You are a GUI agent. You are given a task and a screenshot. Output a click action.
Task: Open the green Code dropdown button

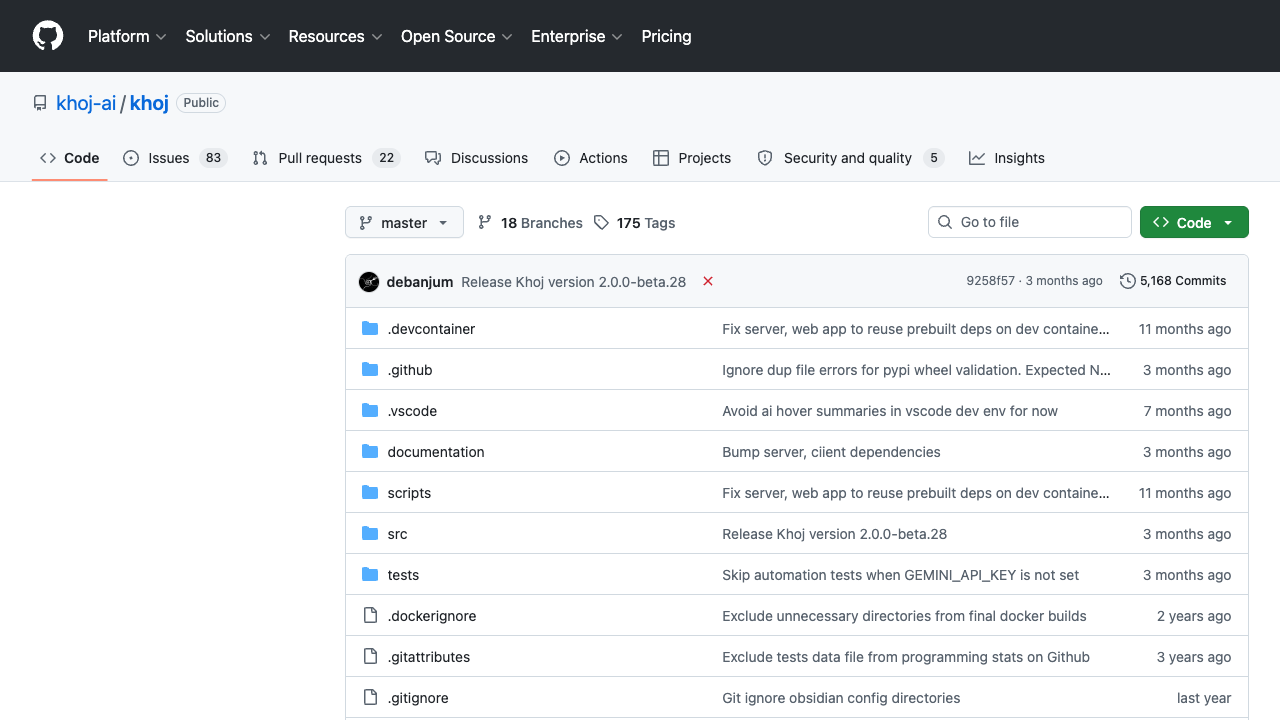coord(1194,222)
